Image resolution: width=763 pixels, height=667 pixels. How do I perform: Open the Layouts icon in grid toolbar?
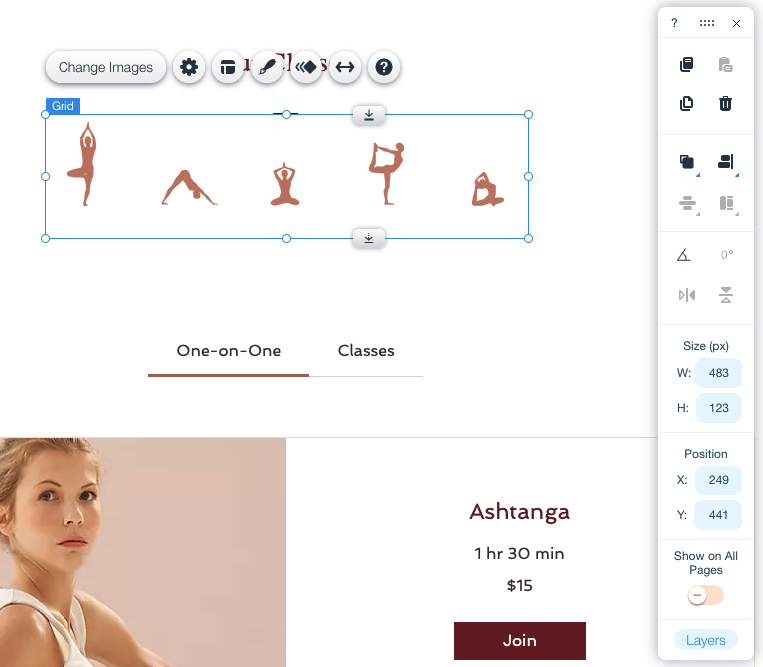coord(228,67)
